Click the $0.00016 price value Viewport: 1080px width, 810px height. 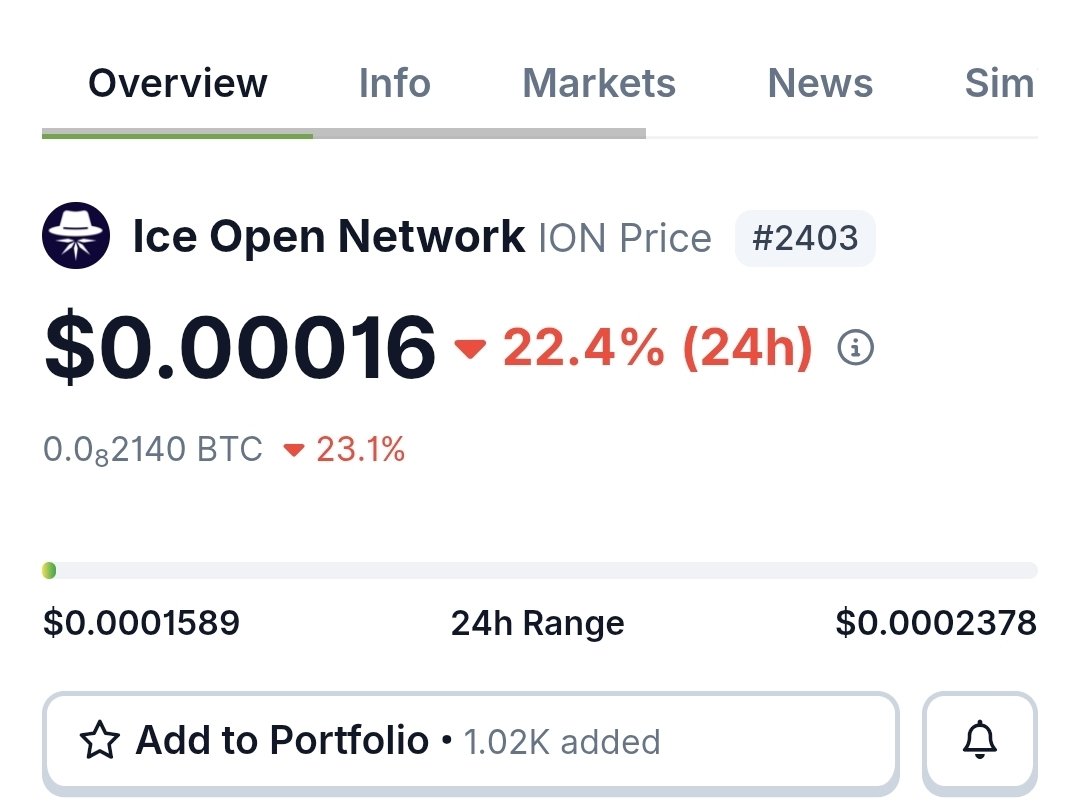(240, 348)
